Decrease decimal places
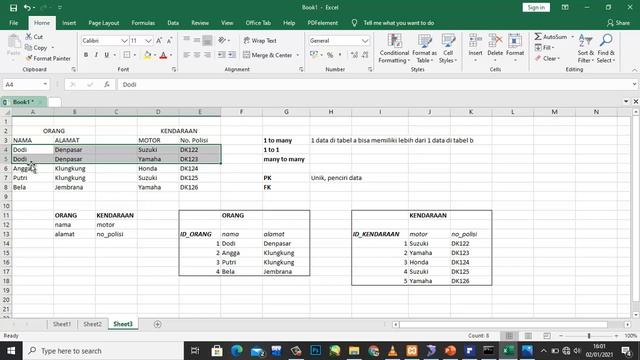 pos(365,55)
